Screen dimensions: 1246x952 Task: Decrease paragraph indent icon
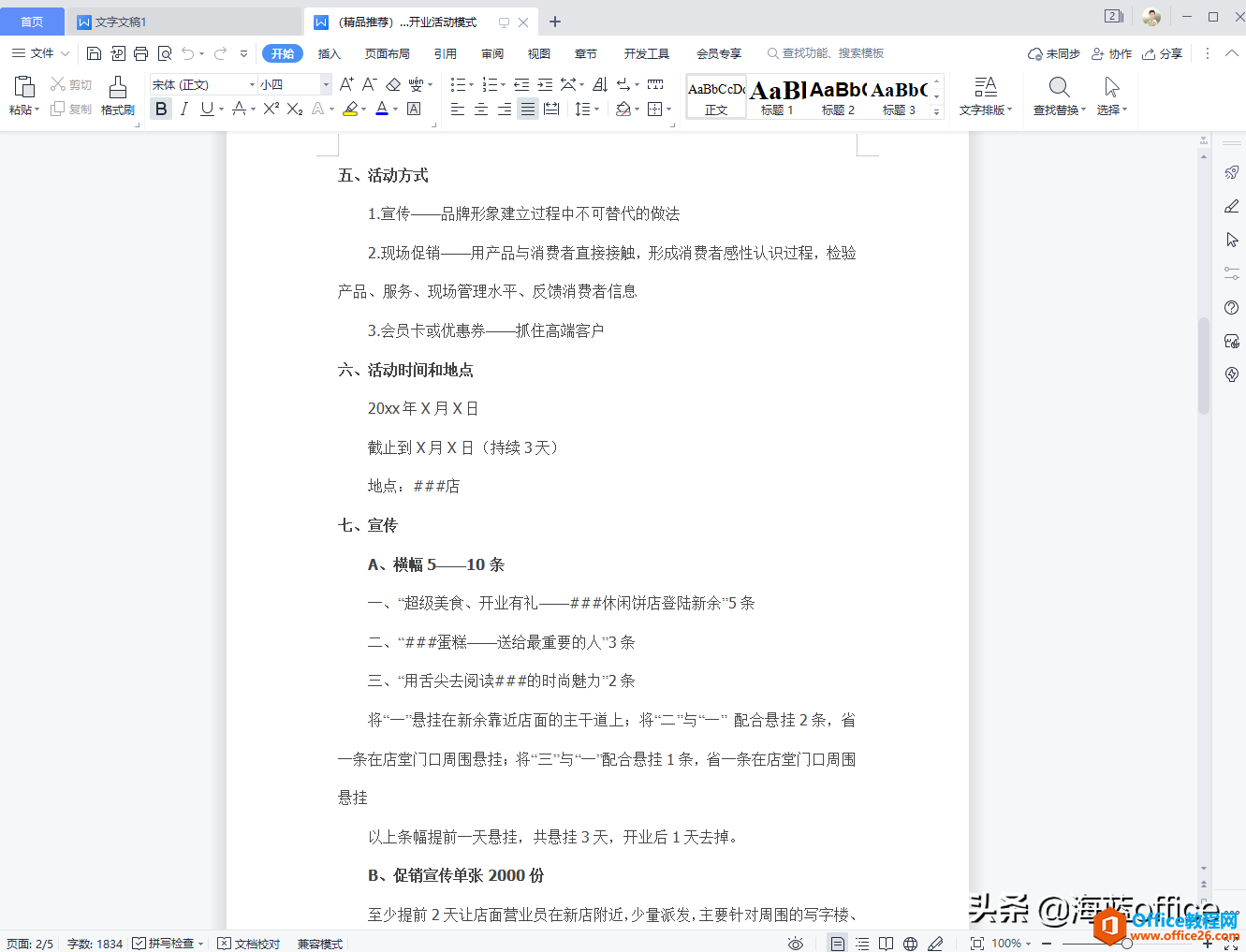click(x=521, y=84)
